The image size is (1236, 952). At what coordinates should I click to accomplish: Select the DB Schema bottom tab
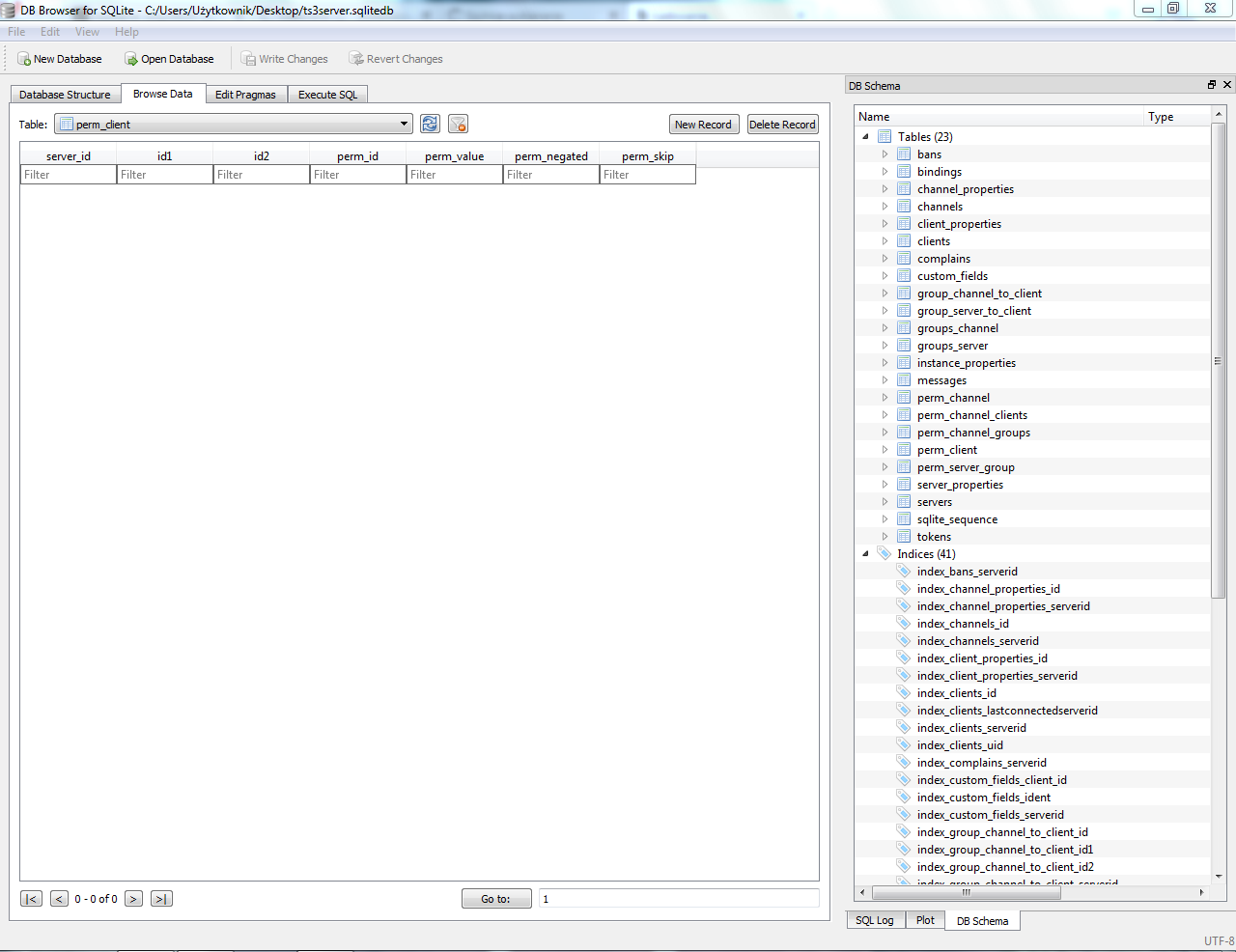click(982, 921)
